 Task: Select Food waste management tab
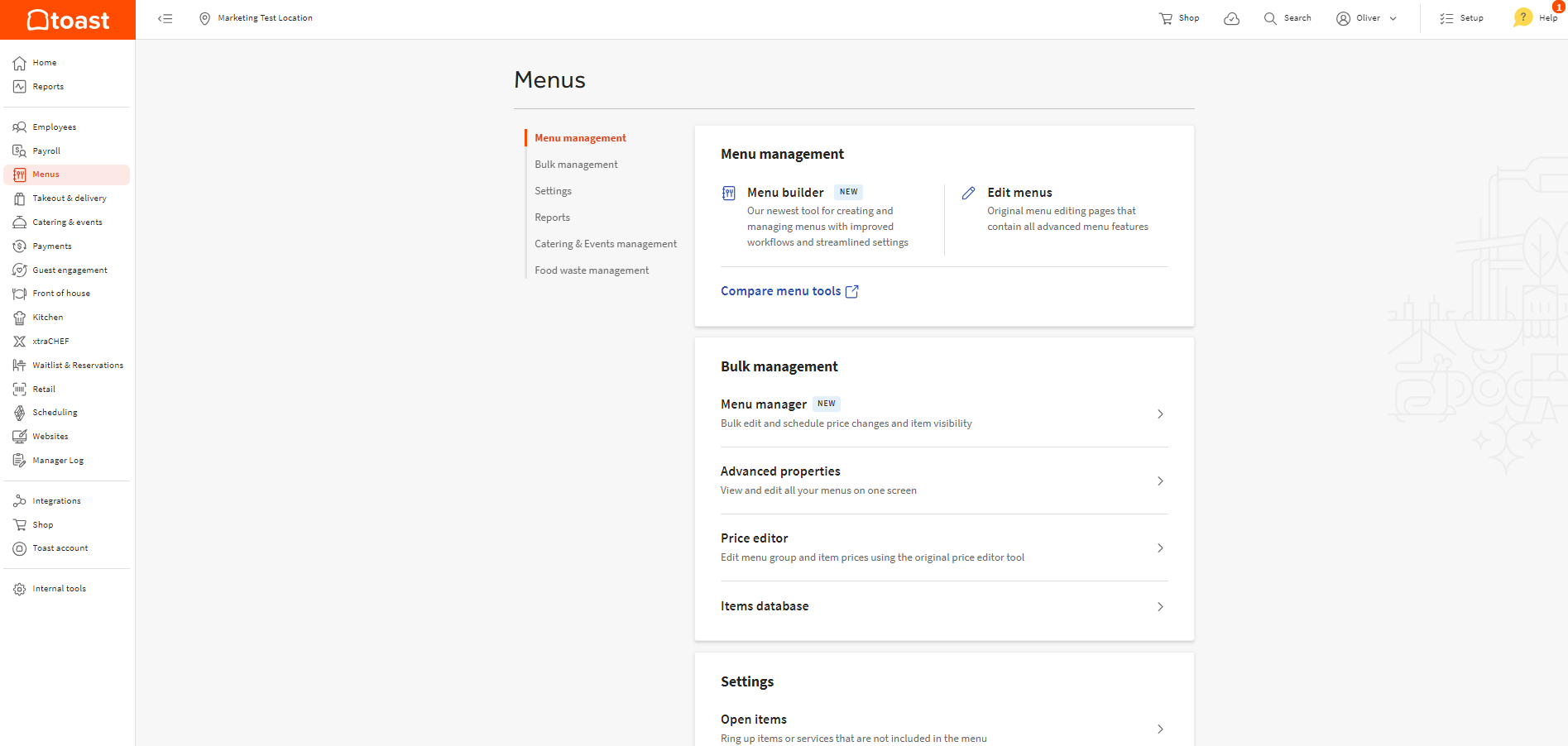[x=592, y=270]
